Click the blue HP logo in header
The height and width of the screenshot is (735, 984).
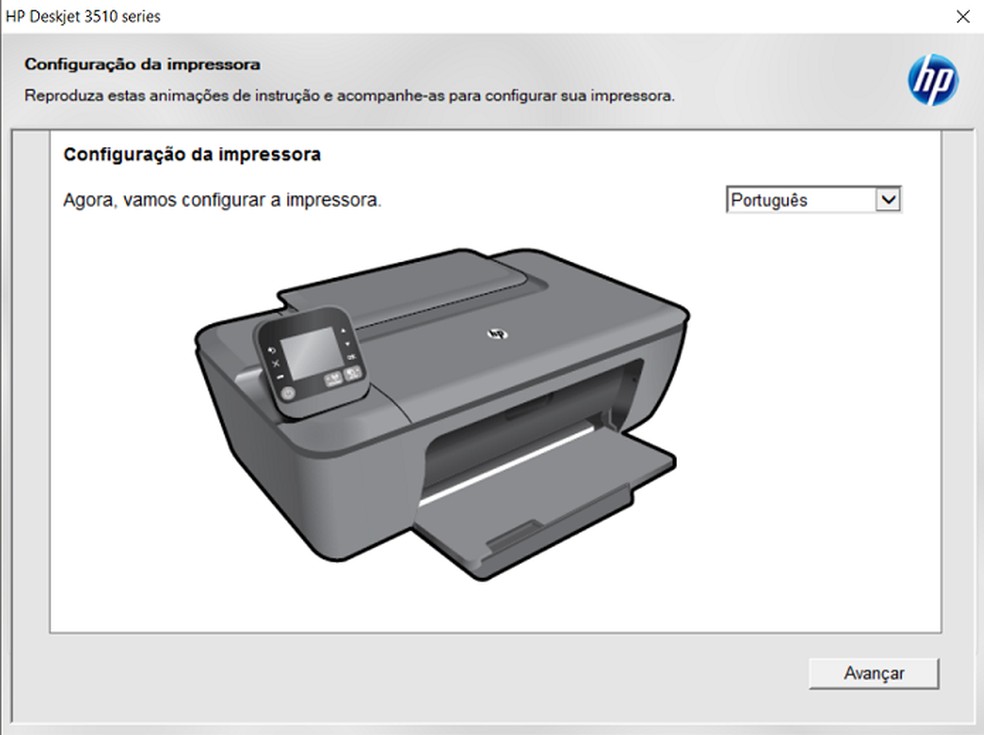pyautogui.click(x=932, y=80)
